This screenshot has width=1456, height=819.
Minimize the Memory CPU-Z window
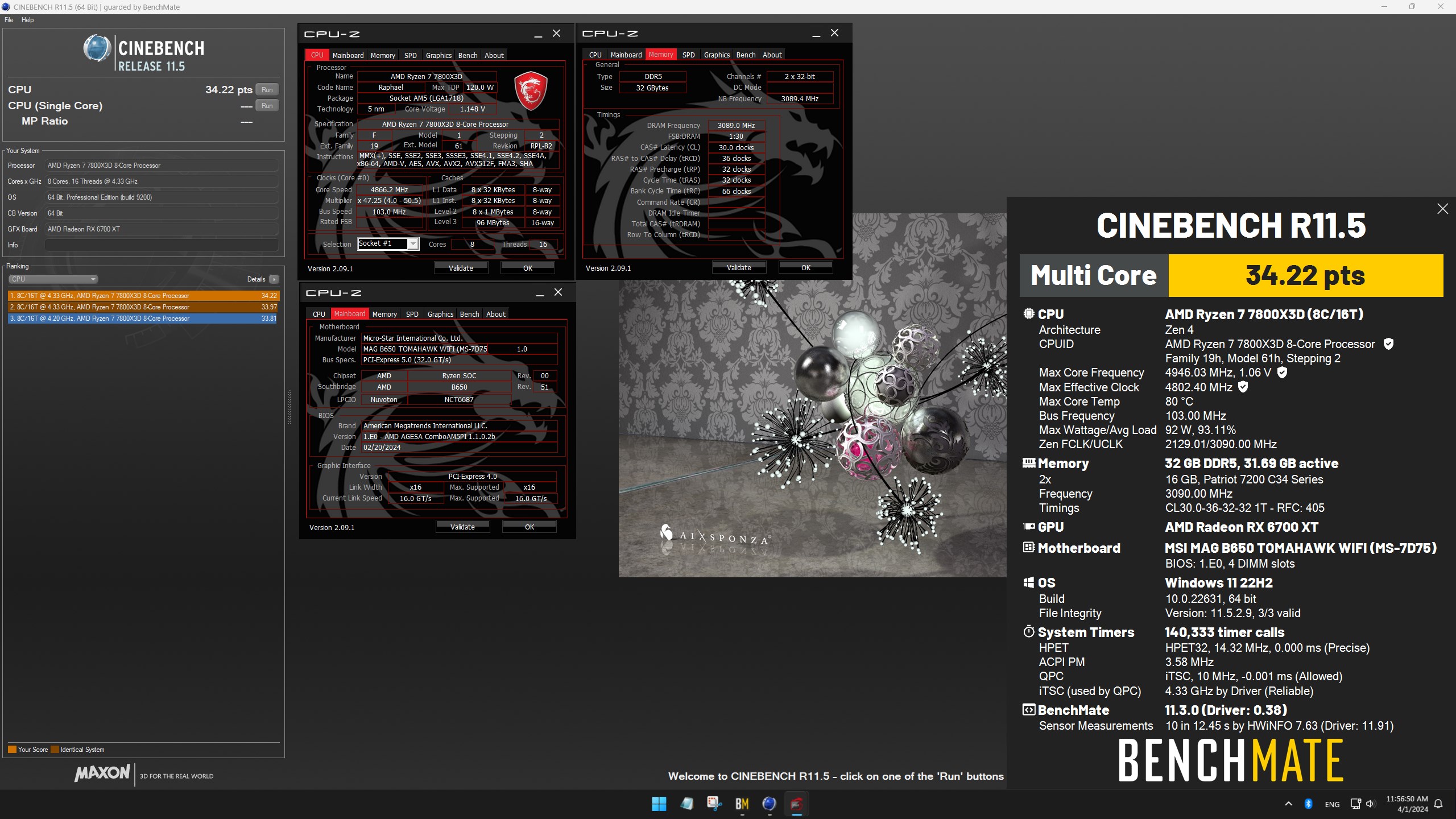coord(816,34)
